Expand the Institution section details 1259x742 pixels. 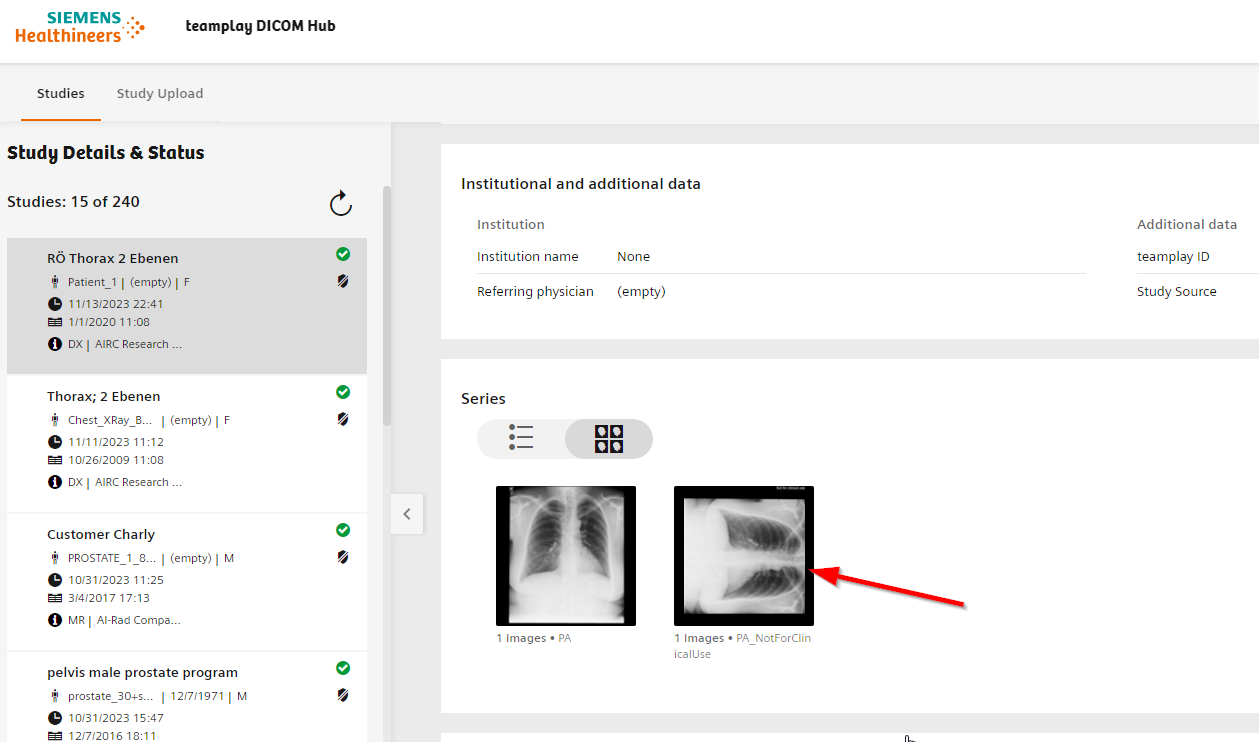(x=510, y=224)
